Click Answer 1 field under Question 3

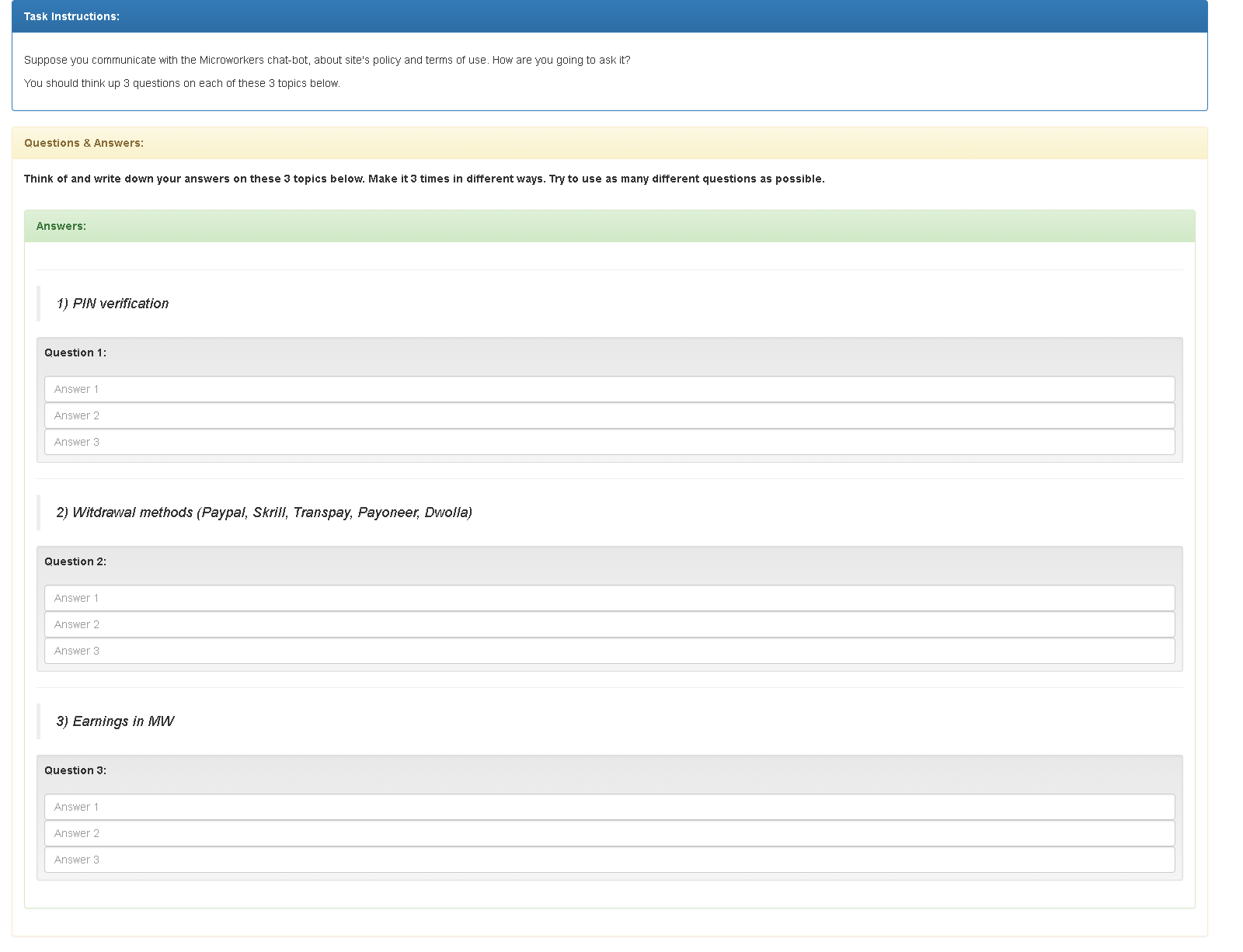(609, 807)
